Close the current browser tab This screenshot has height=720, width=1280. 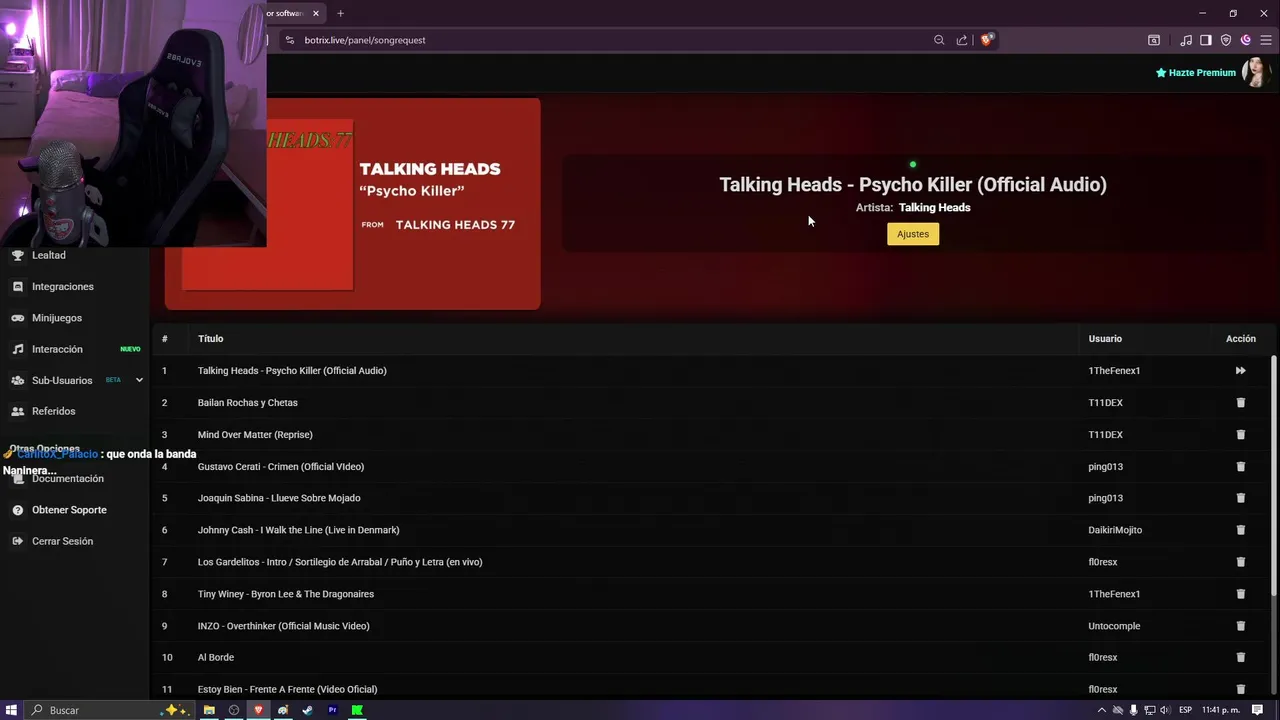pos(316,13)
